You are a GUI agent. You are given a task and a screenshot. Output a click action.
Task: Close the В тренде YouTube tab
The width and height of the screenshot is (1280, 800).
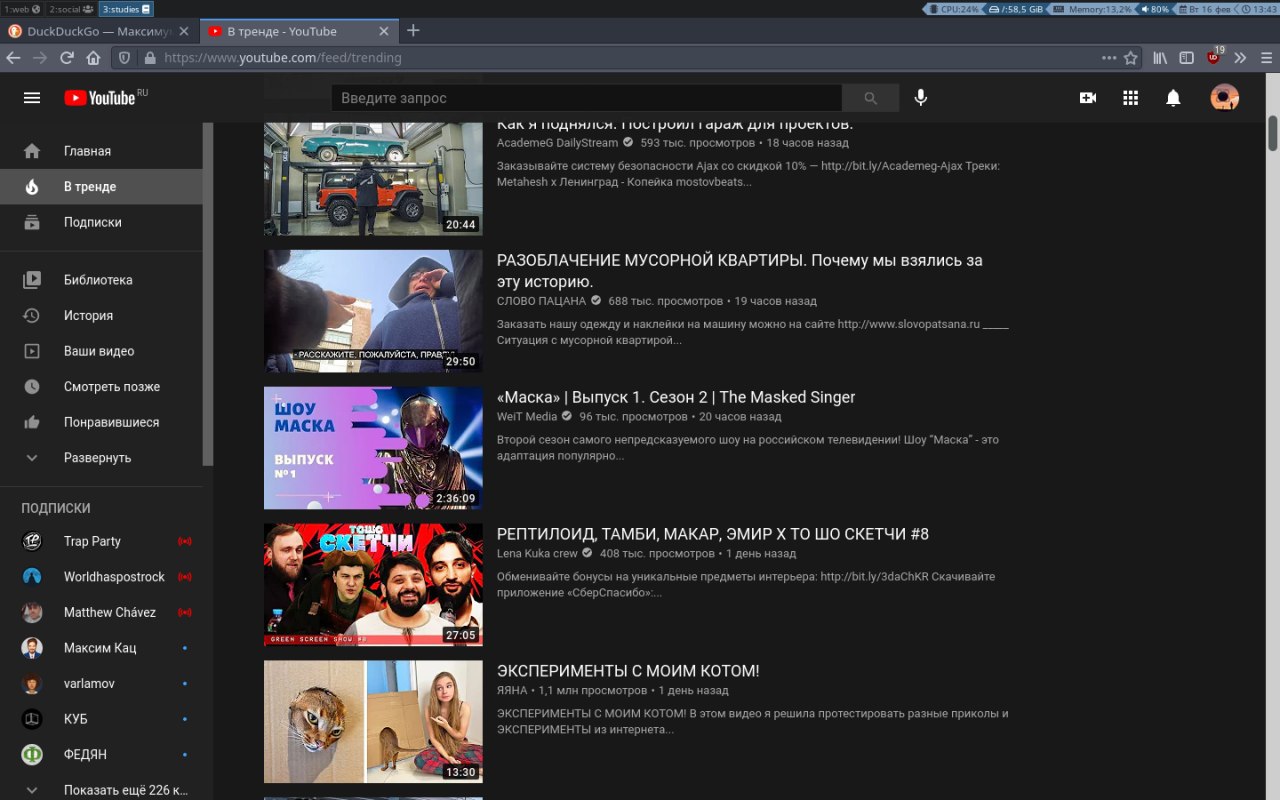point(384,31)
